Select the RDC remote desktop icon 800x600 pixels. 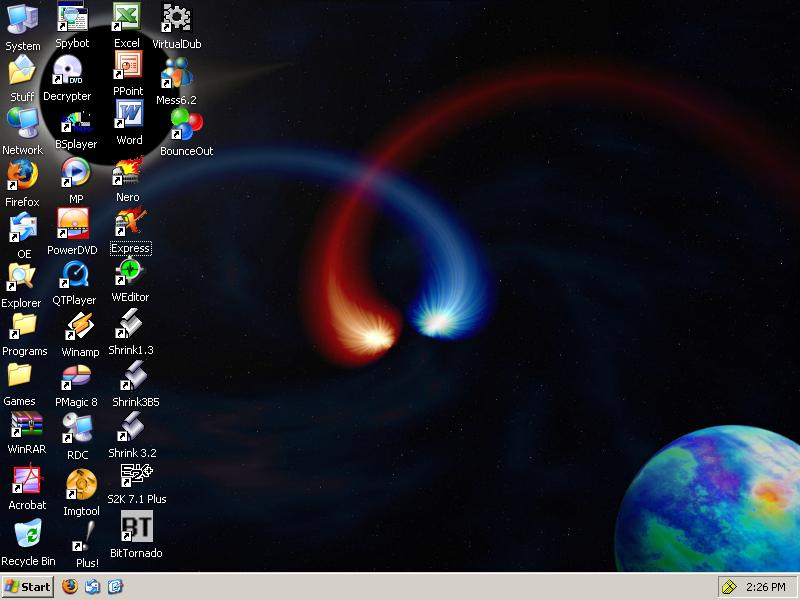(x=78, y=428)
